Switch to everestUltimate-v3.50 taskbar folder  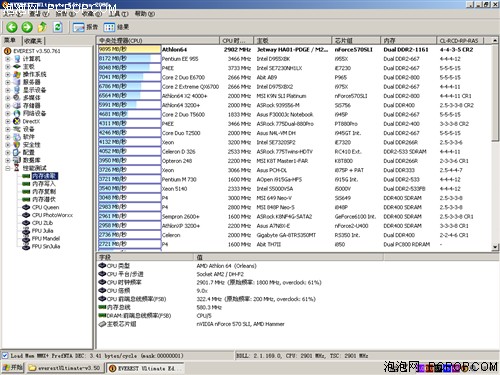coord(65,368)
